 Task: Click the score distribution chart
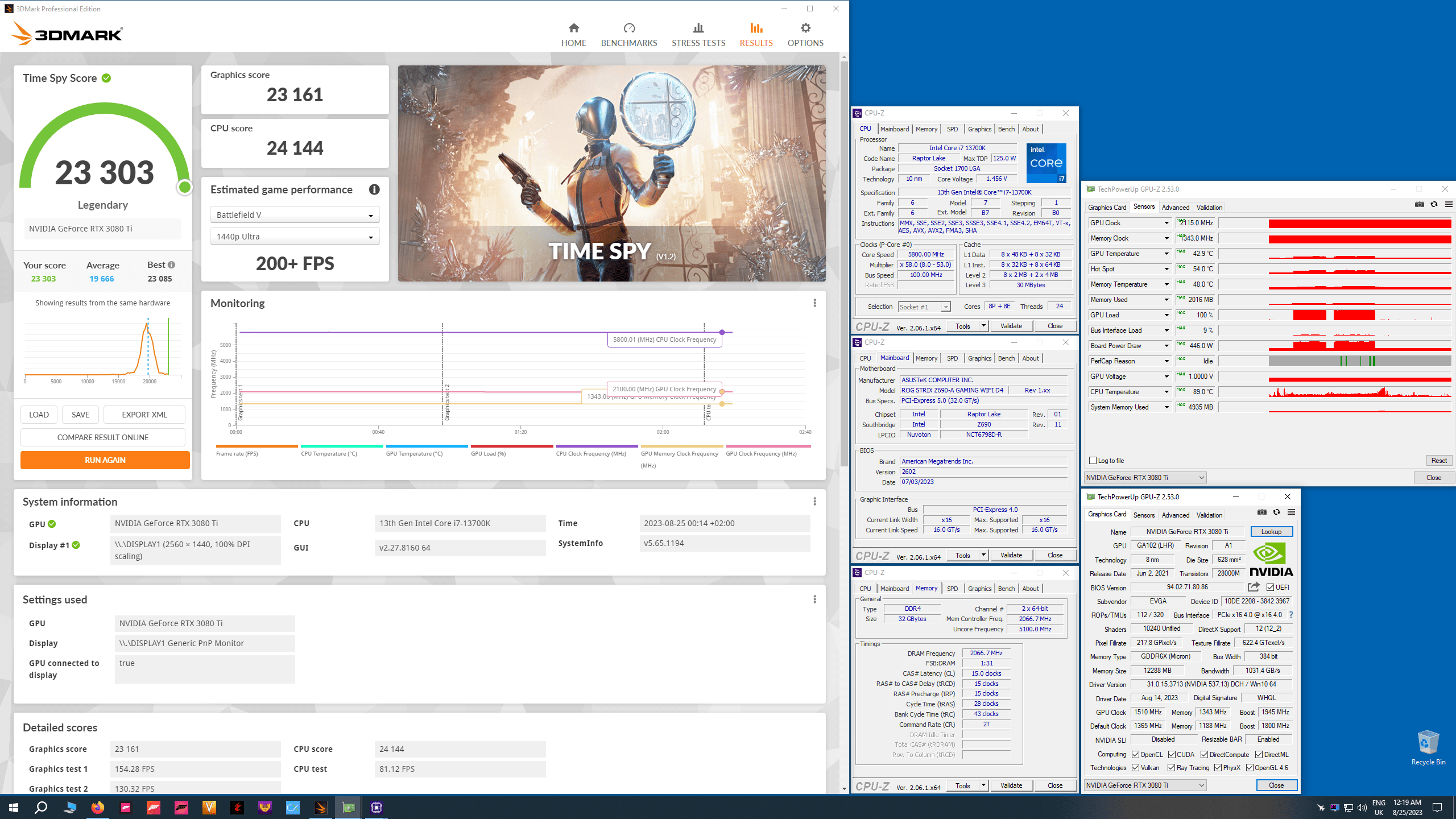pyautogui.click(x=103, y=349)
